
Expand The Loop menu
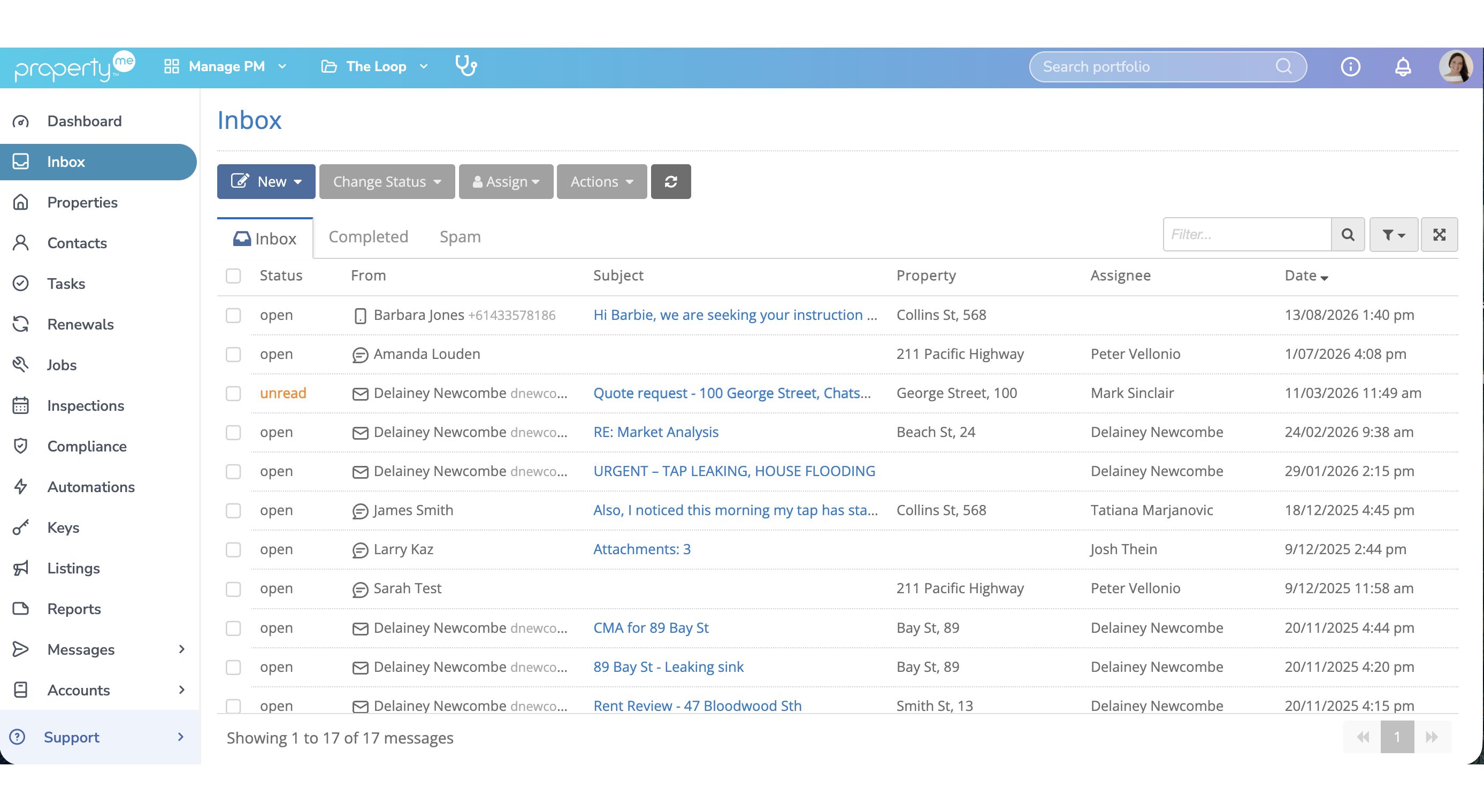pyautogui.click(x=374, y=66)
